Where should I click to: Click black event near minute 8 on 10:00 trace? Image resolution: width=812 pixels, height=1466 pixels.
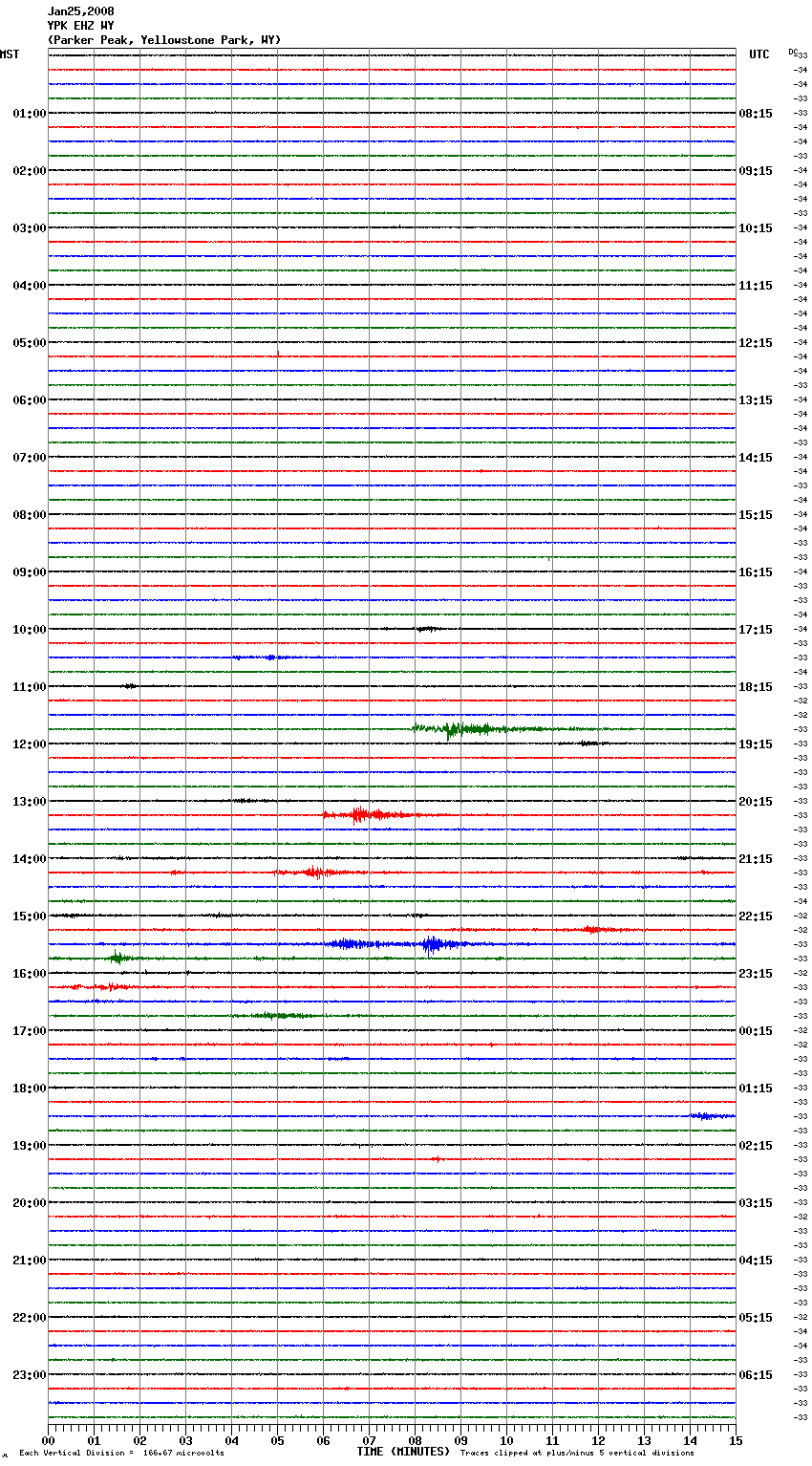pyautogui.click(x=427, y=629)
